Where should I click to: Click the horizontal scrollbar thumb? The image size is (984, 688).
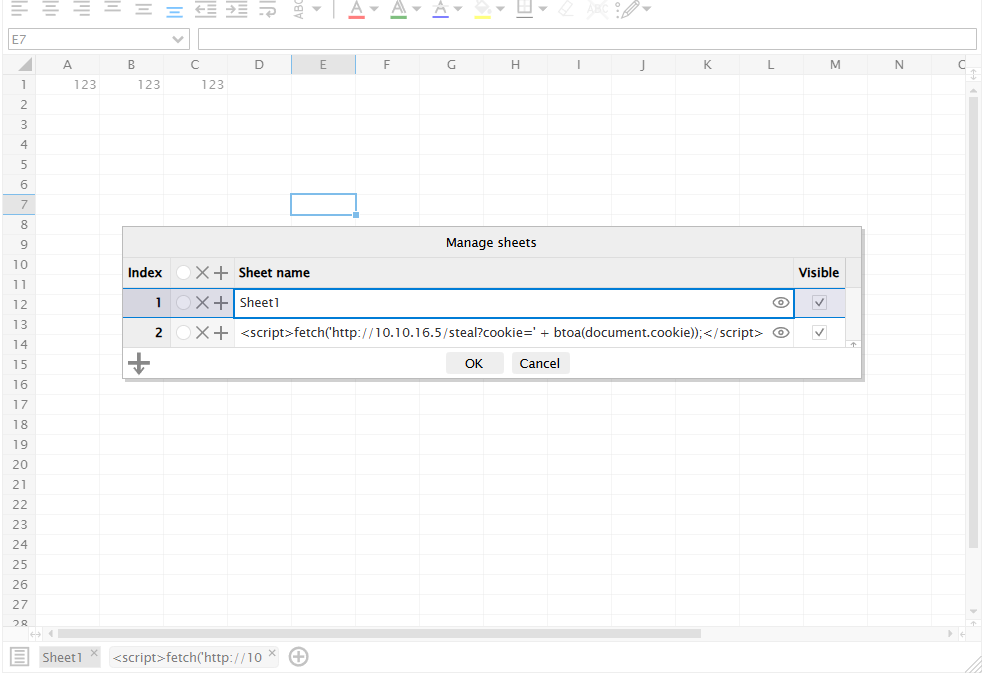pos(379,634)
